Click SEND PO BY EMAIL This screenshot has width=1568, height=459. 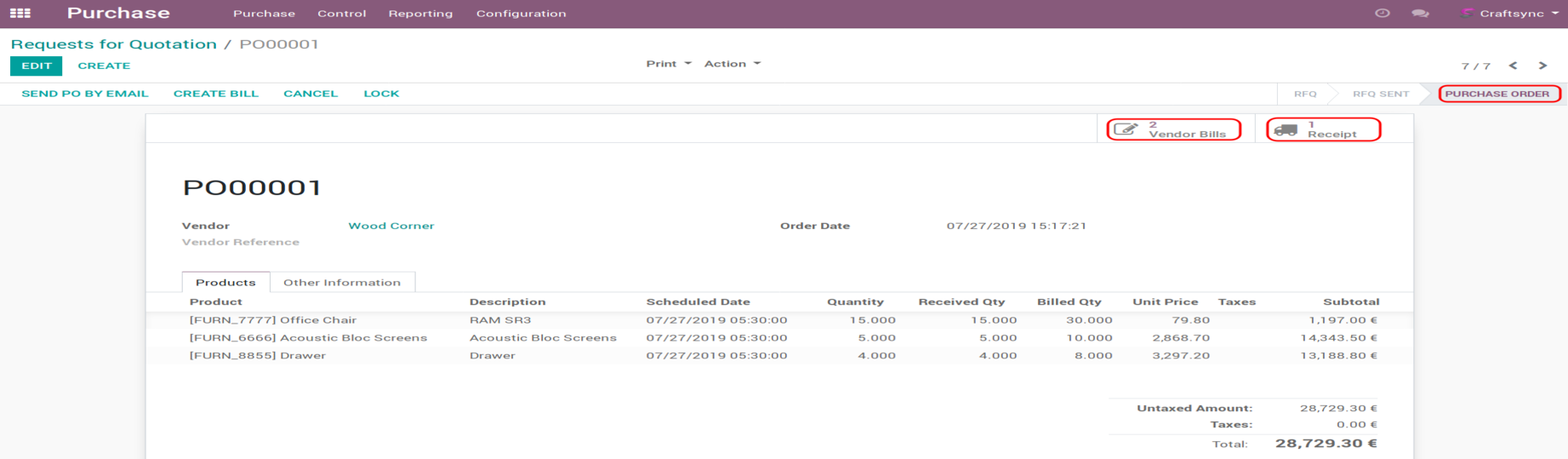point(84,94)
